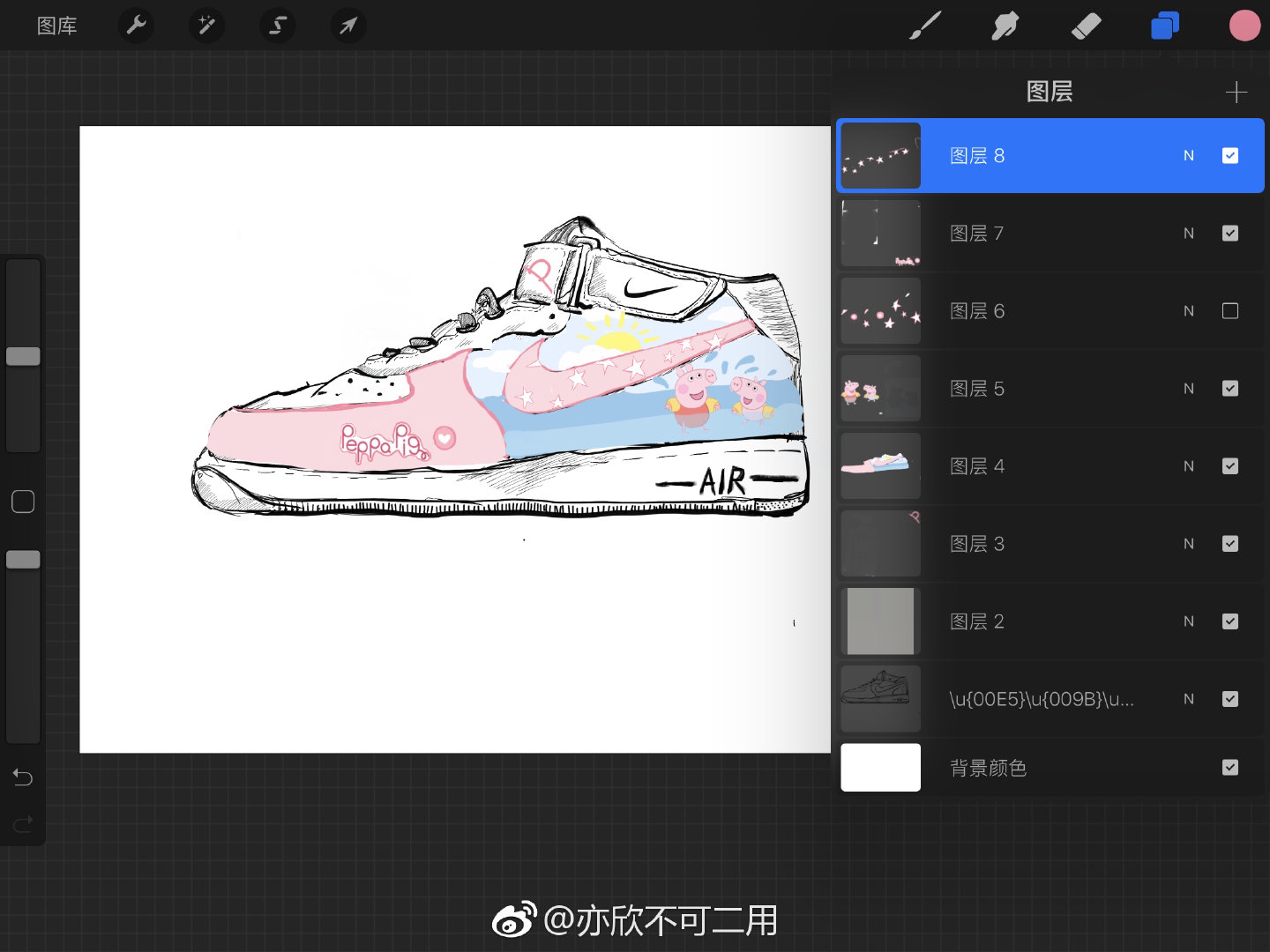The width and height of the screenshot is (1270, 952).
Task: Select the Smudge tool
Action: coord(1005,26)
